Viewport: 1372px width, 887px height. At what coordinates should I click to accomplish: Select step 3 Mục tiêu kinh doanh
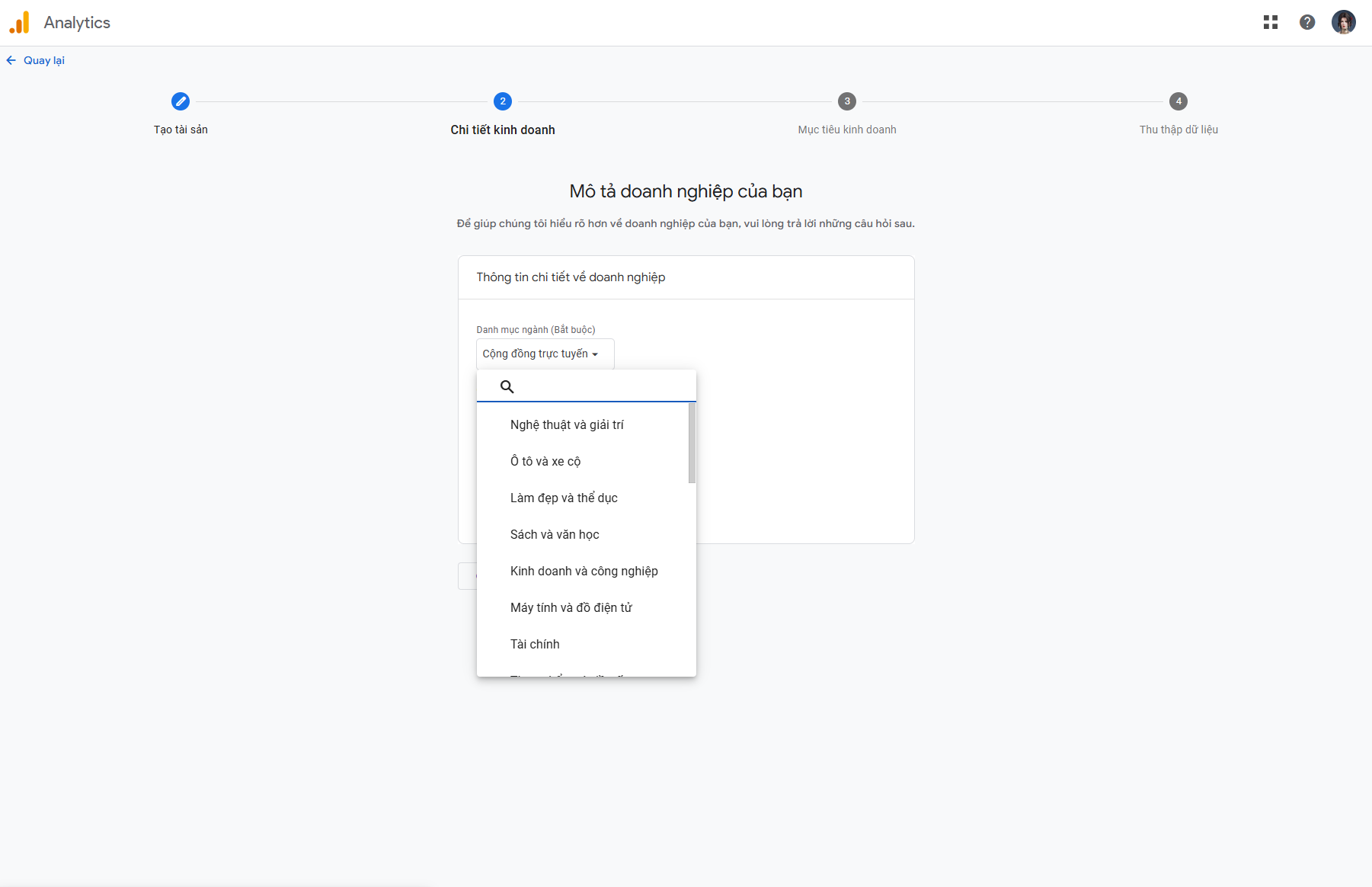point(847,101)
